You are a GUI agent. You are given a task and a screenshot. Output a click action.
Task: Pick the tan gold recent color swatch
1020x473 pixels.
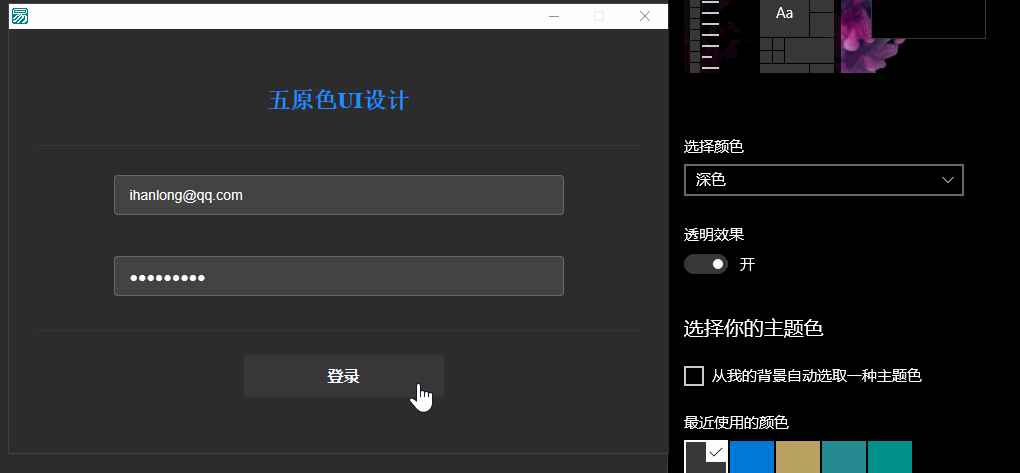tap(798, 457)
